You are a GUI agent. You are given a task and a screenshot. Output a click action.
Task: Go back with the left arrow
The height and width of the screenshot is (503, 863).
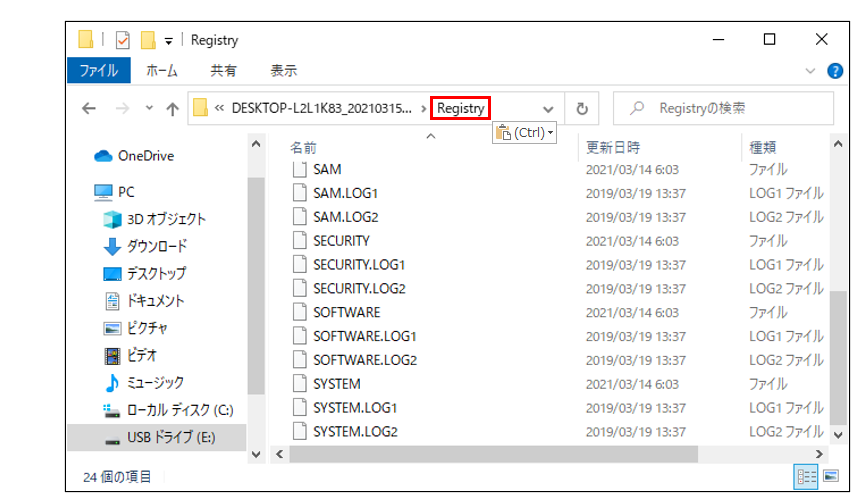pos(89,108)
